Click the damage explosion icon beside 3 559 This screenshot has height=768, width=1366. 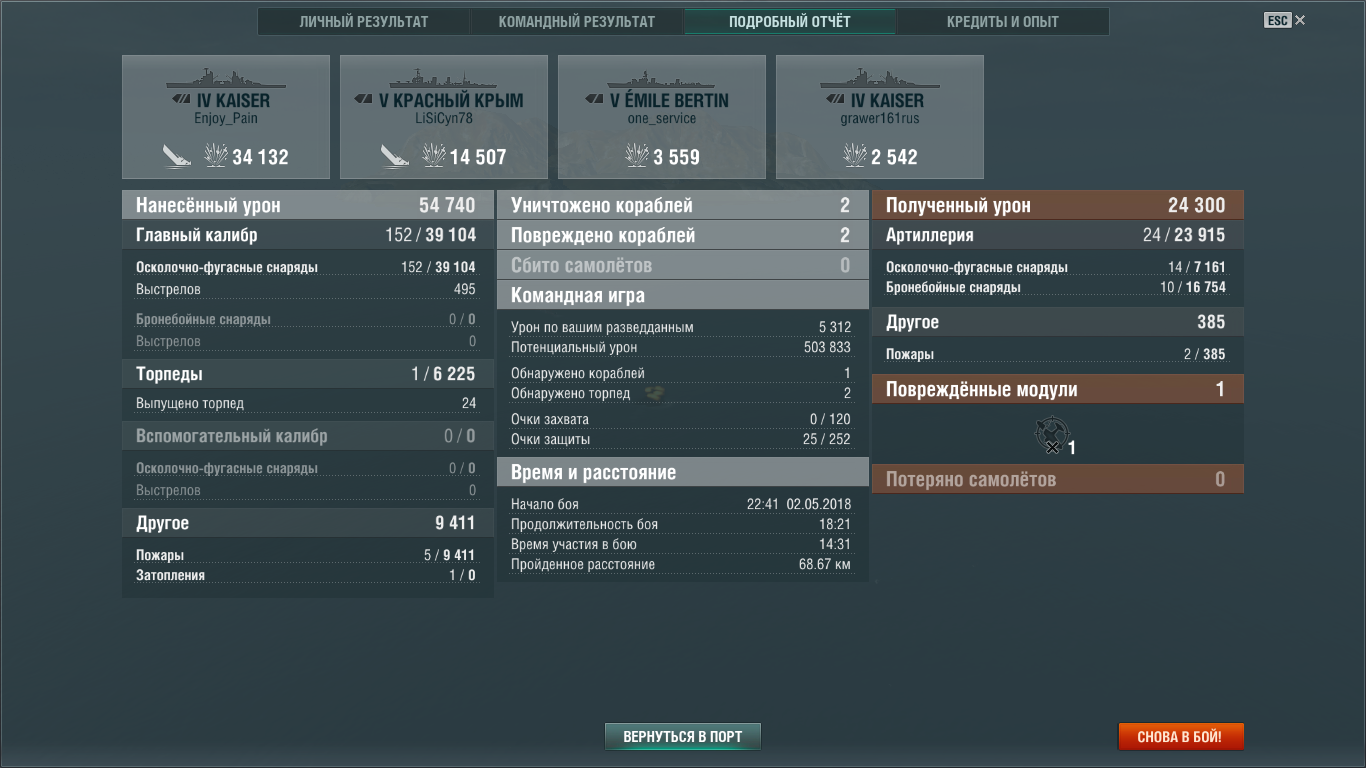click(x=637, y=156)
